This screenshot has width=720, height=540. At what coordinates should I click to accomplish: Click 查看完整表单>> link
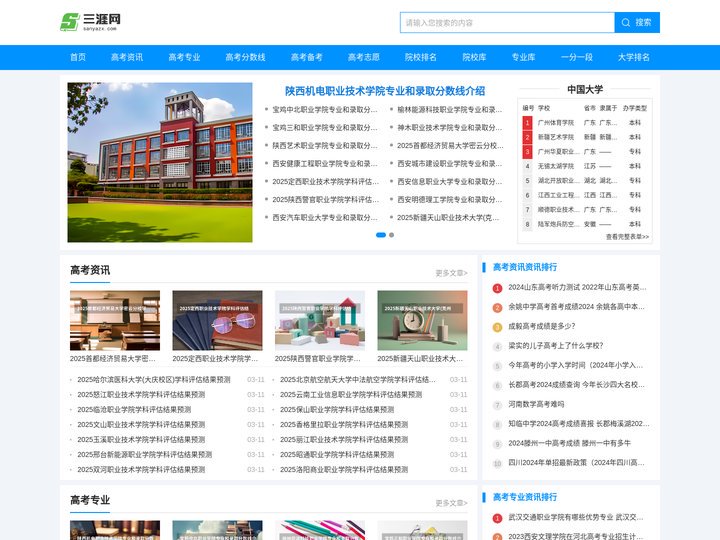[627, 237]
